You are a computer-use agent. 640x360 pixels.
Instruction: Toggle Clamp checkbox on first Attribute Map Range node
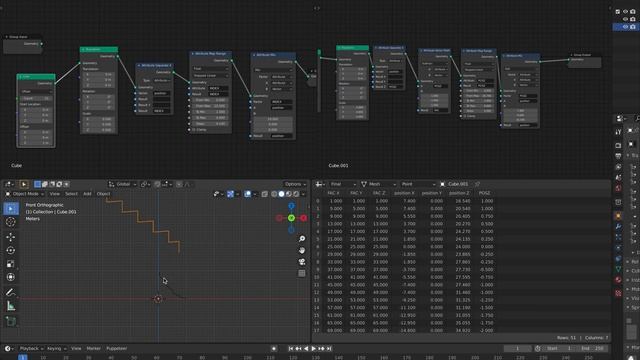[x=194, y=130]
